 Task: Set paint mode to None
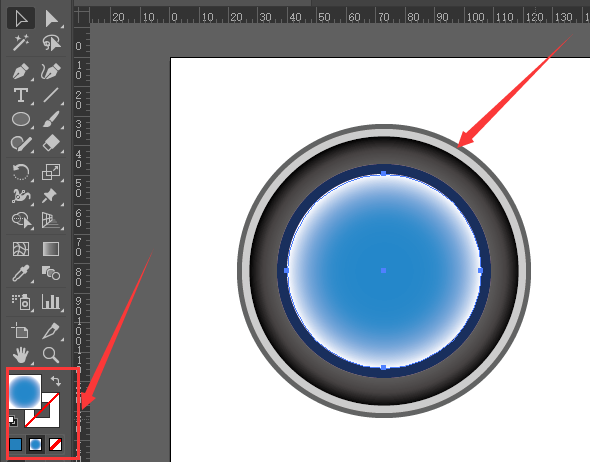55,444
